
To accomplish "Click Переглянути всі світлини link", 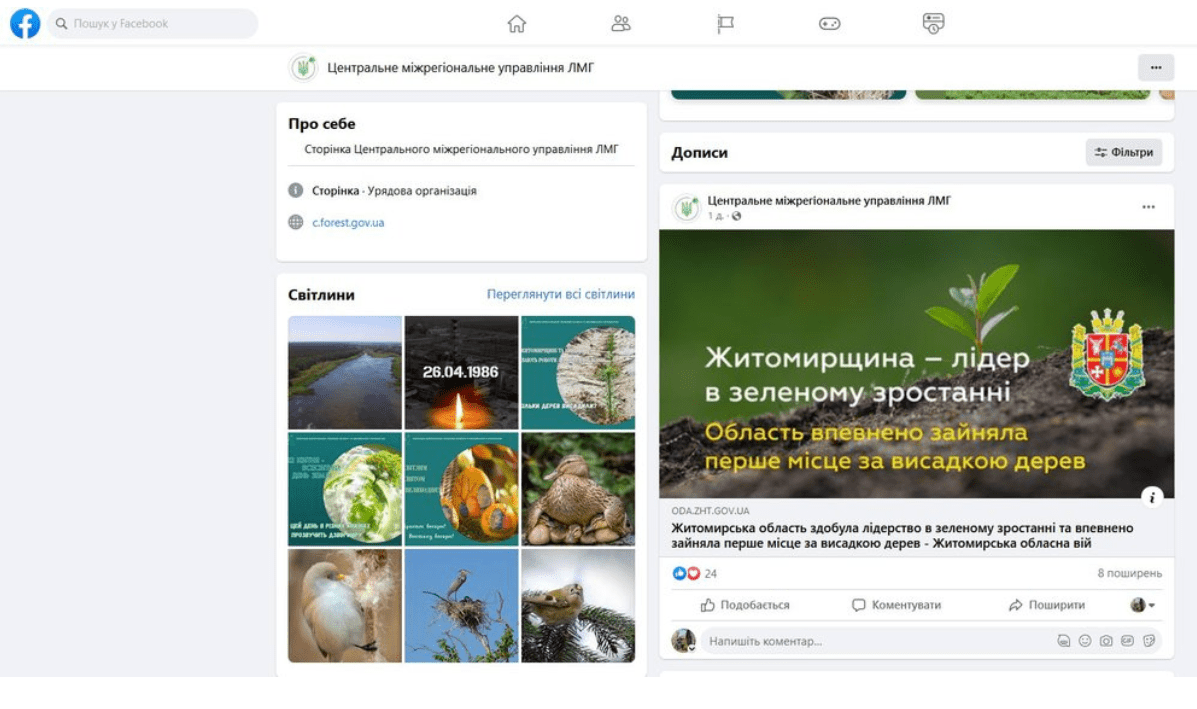I will click(x=560, y=294).
